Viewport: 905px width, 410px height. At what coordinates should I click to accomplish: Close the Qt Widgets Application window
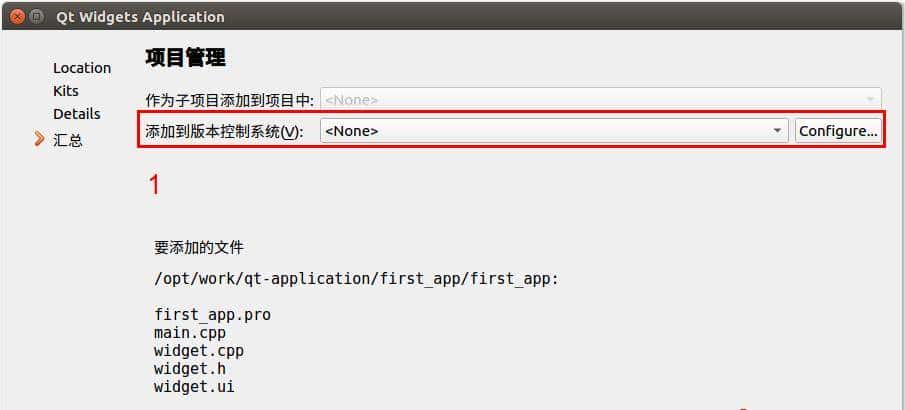pos(16,16)
